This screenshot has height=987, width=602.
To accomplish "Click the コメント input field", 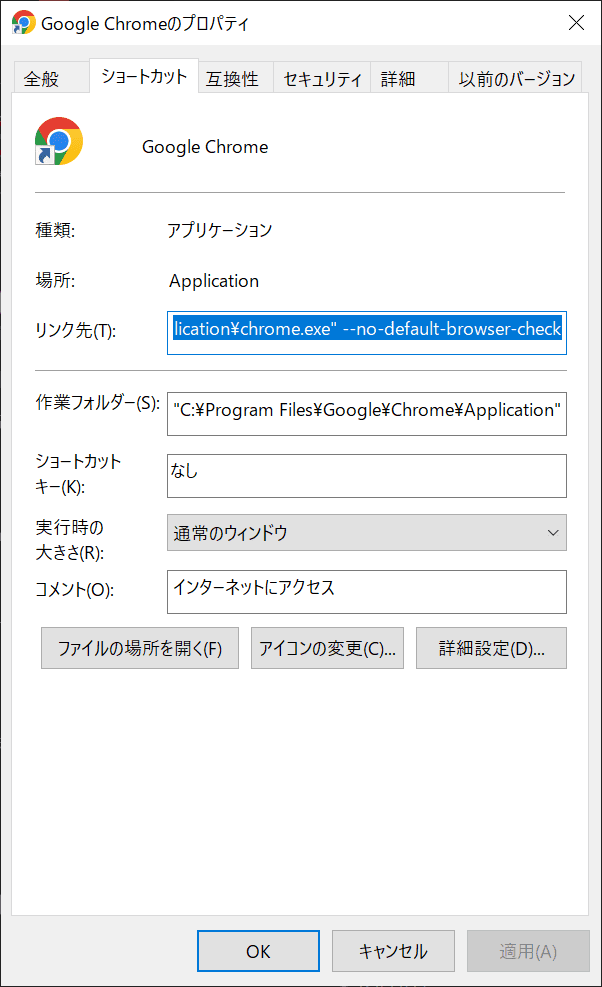I will pos(366,592).
